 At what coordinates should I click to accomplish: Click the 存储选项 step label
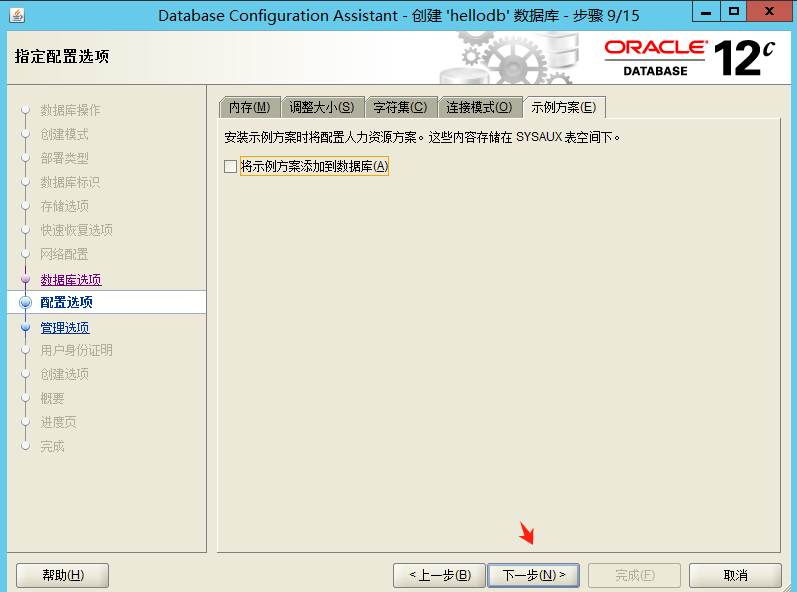(65, 206)
